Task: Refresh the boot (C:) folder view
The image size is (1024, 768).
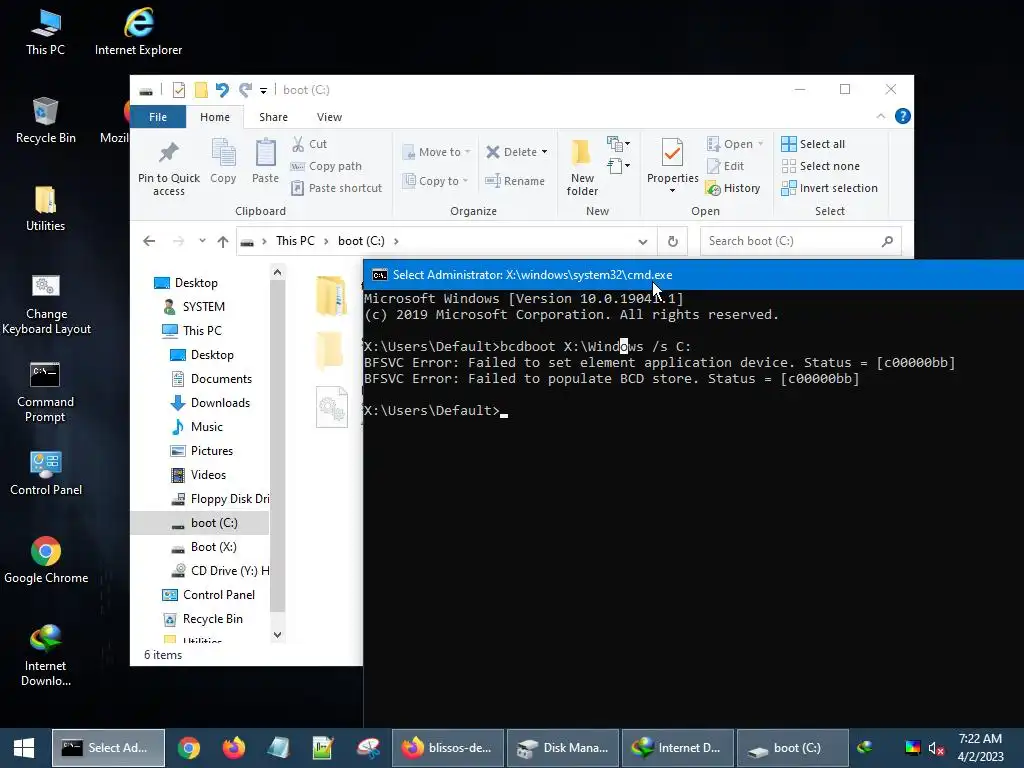Action: (x=673, y=242)
